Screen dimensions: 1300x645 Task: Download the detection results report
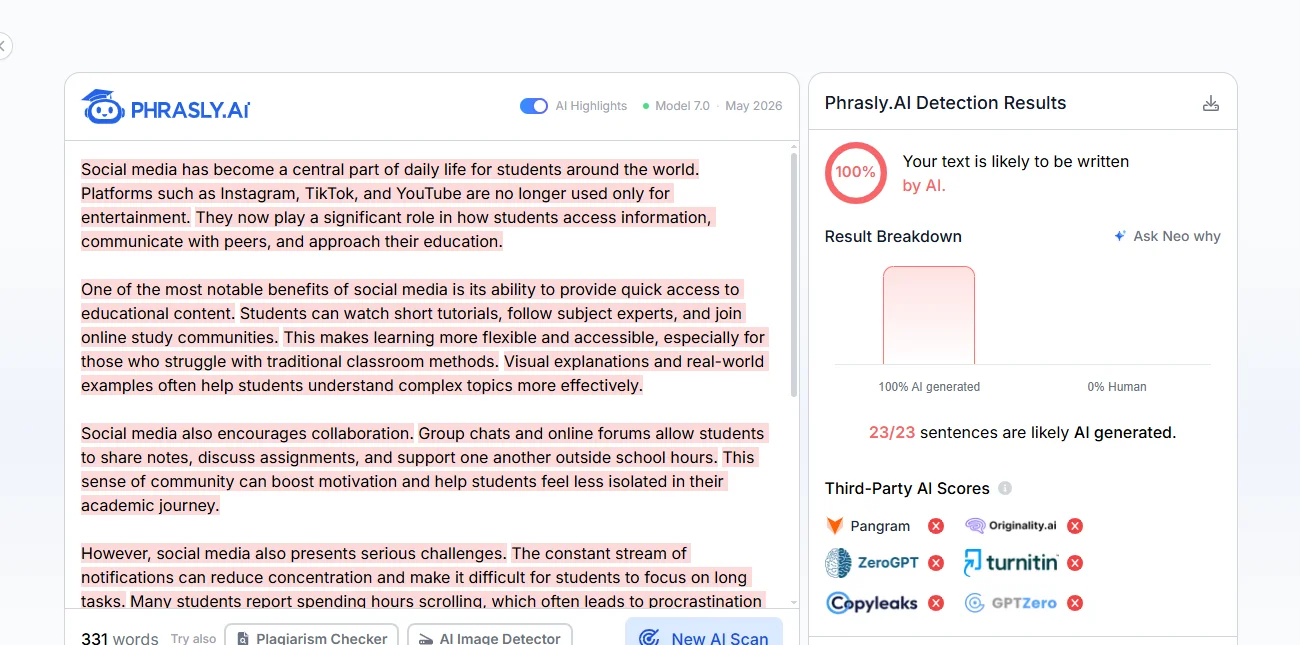point(1211,103)
